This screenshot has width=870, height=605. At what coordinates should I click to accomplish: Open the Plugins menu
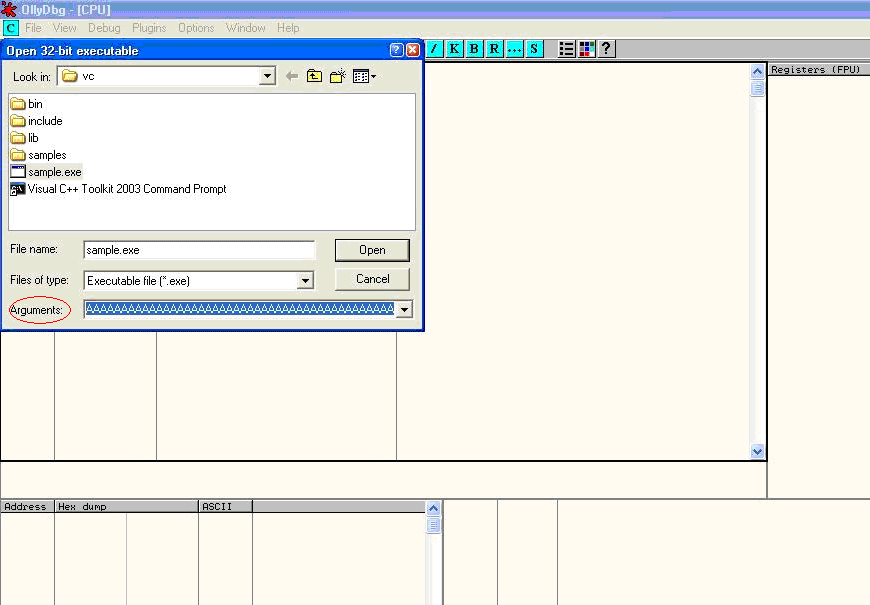[149, 28]
